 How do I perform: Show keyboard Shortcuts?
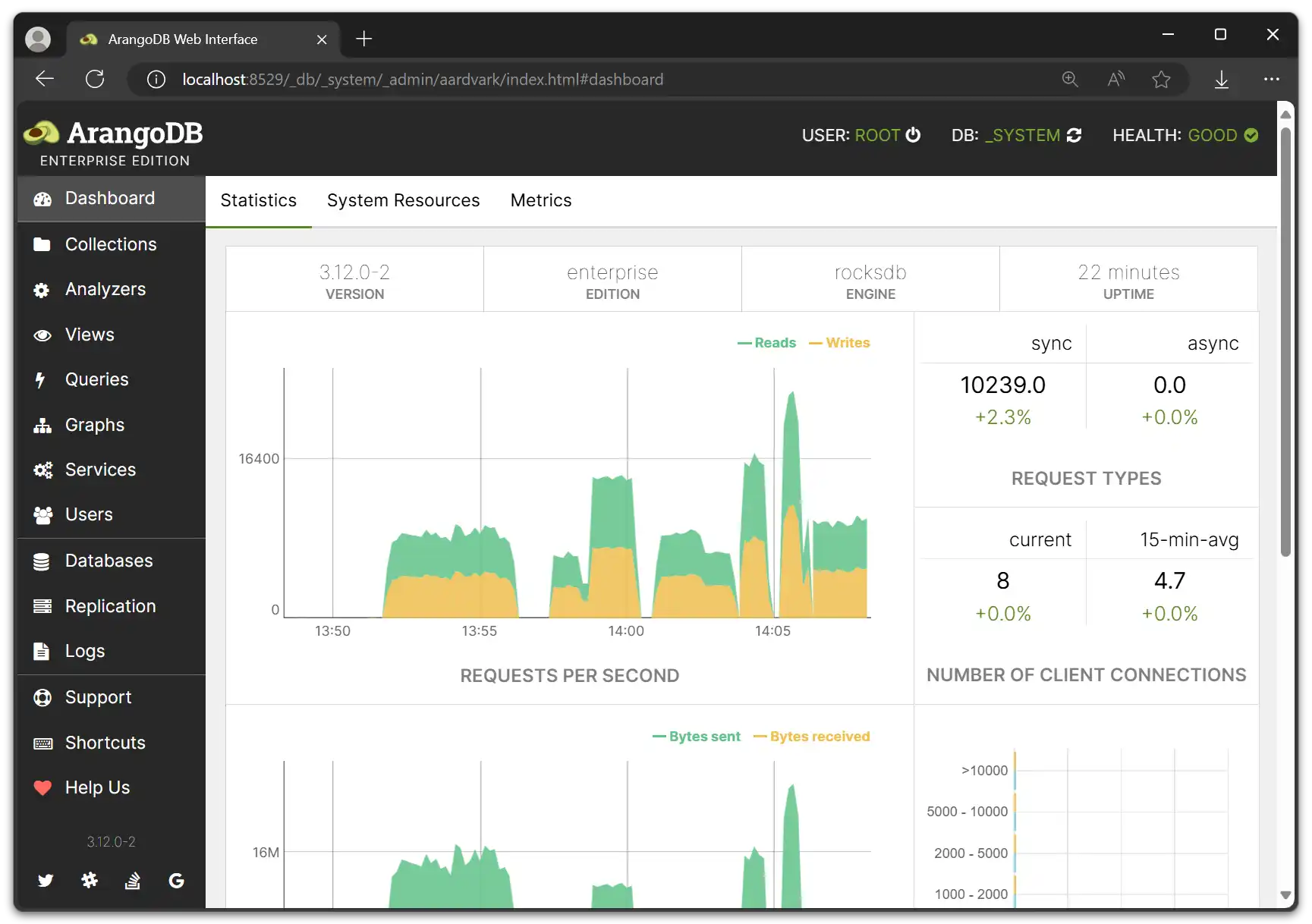(111, 743)
